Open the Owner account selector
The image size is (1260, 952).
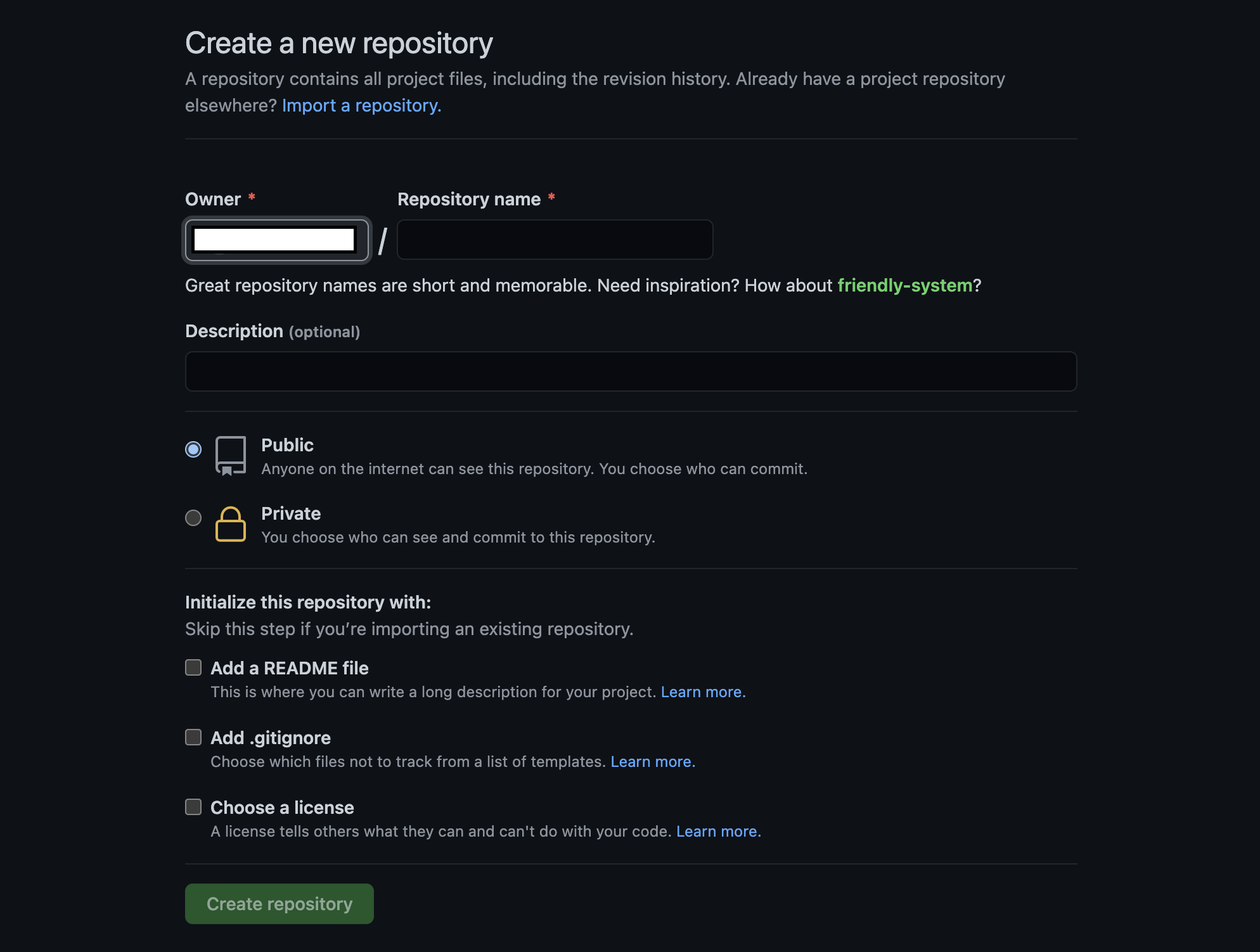pyautogui.click(x=277, y=240)
